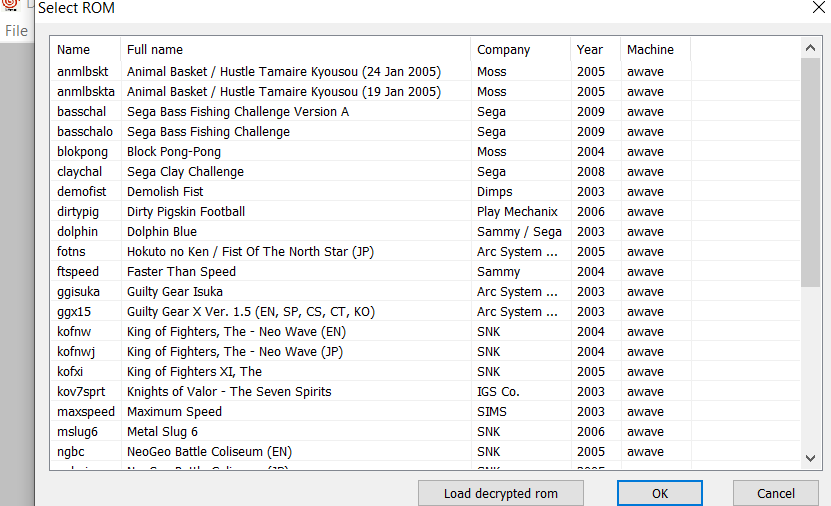Select Metal Slug 6 row
Viewport: 831px width, 506px height.
425,432
